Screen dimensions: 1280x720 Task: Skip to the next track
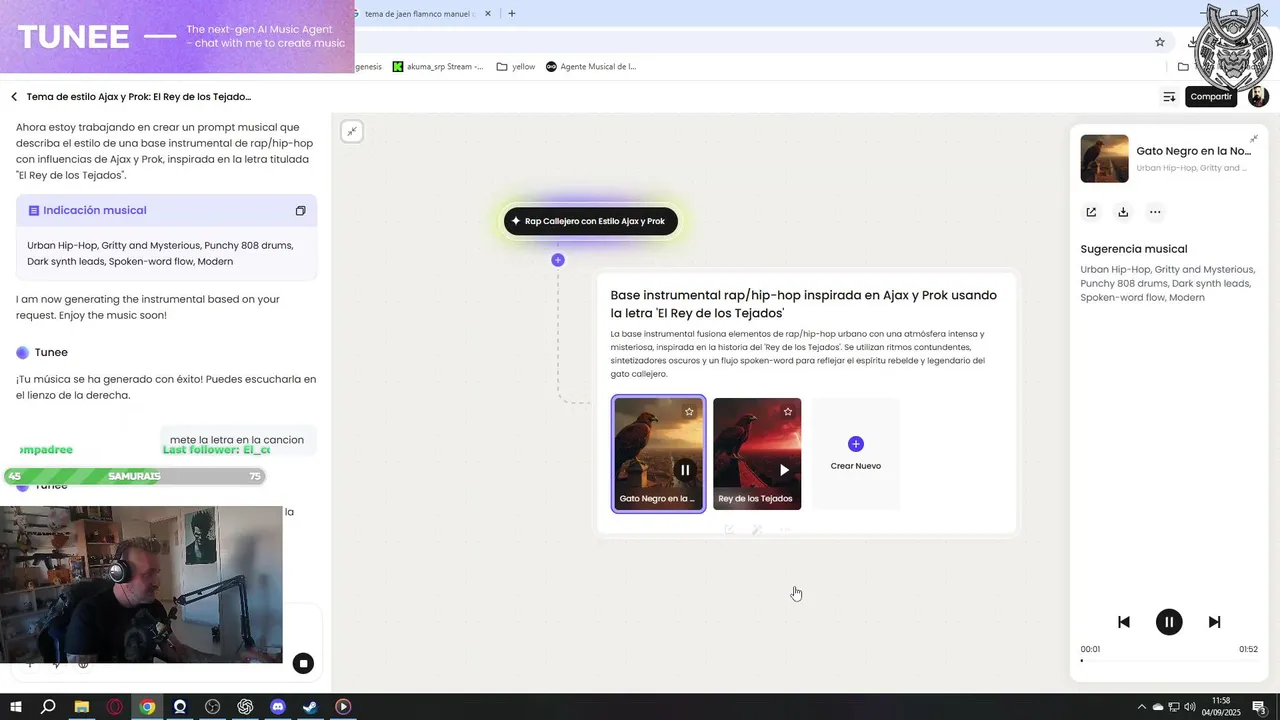[1214, 622]
